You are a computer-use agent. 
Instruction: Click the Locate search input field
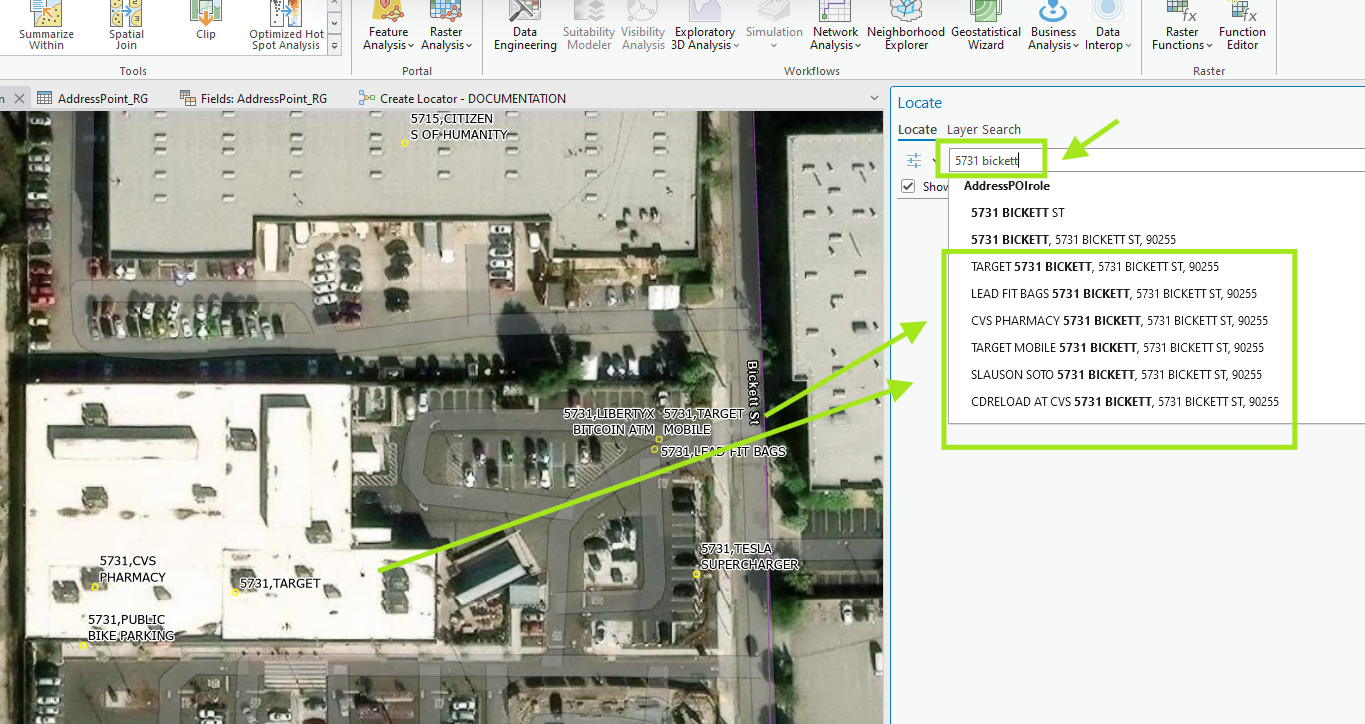tap(1157, 160)
